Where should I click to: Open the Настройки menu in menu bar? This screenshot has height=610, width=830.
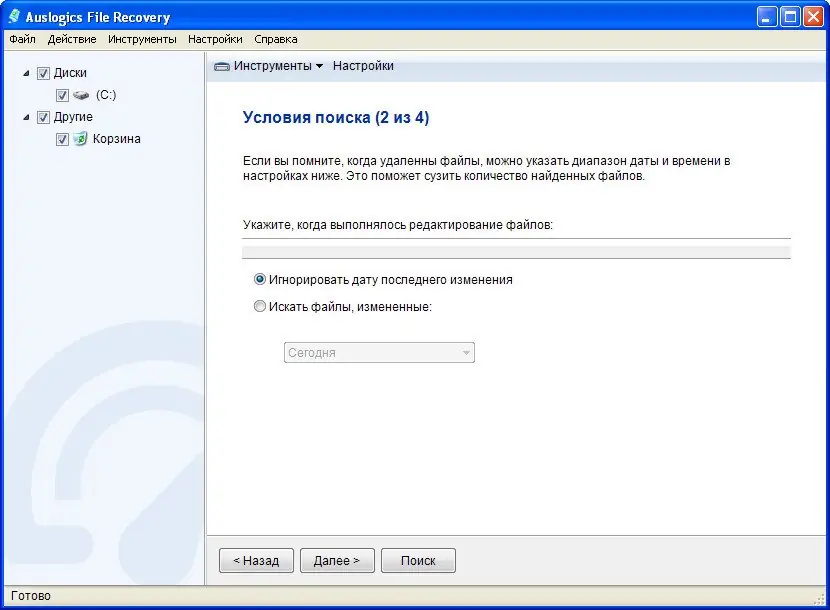(x=215, y=39)
